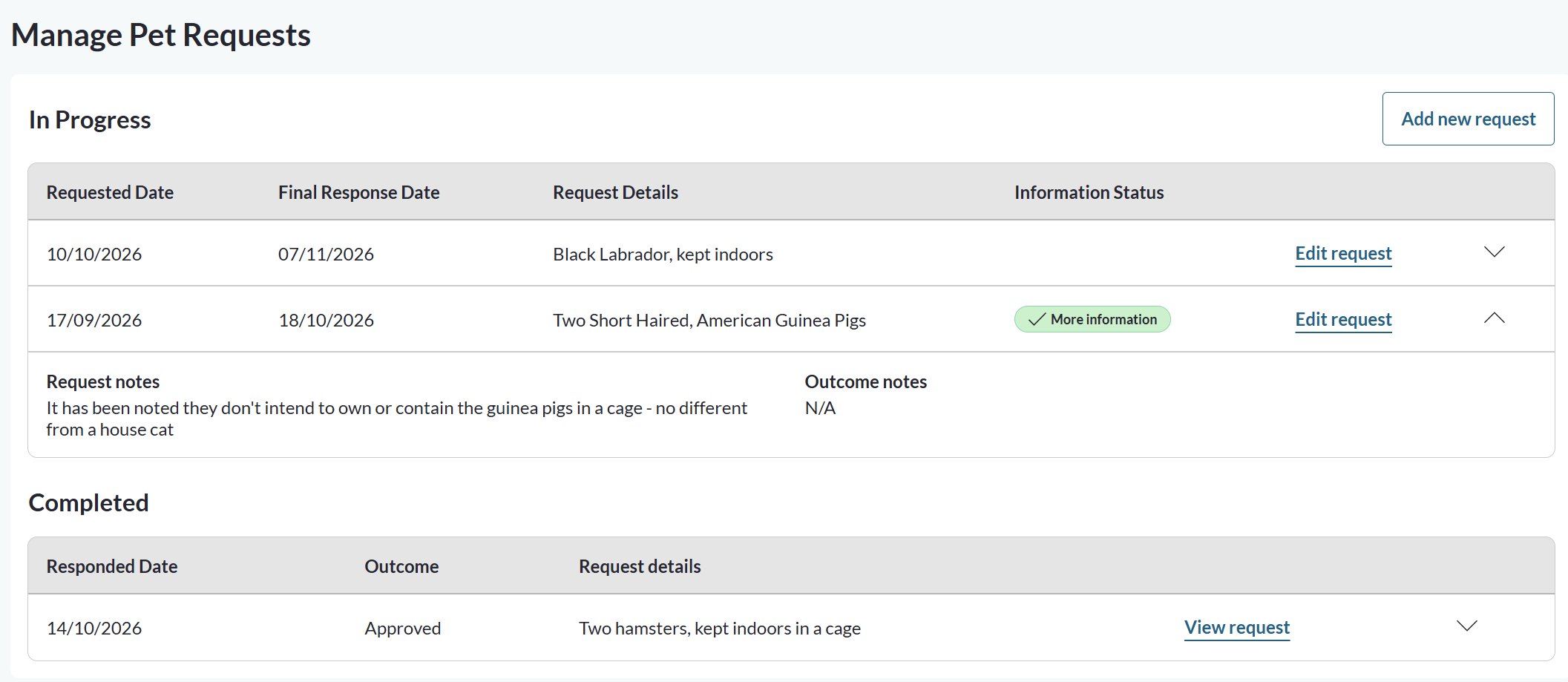Click the Black Labrador, kept indoors text

tap(663, 255)
